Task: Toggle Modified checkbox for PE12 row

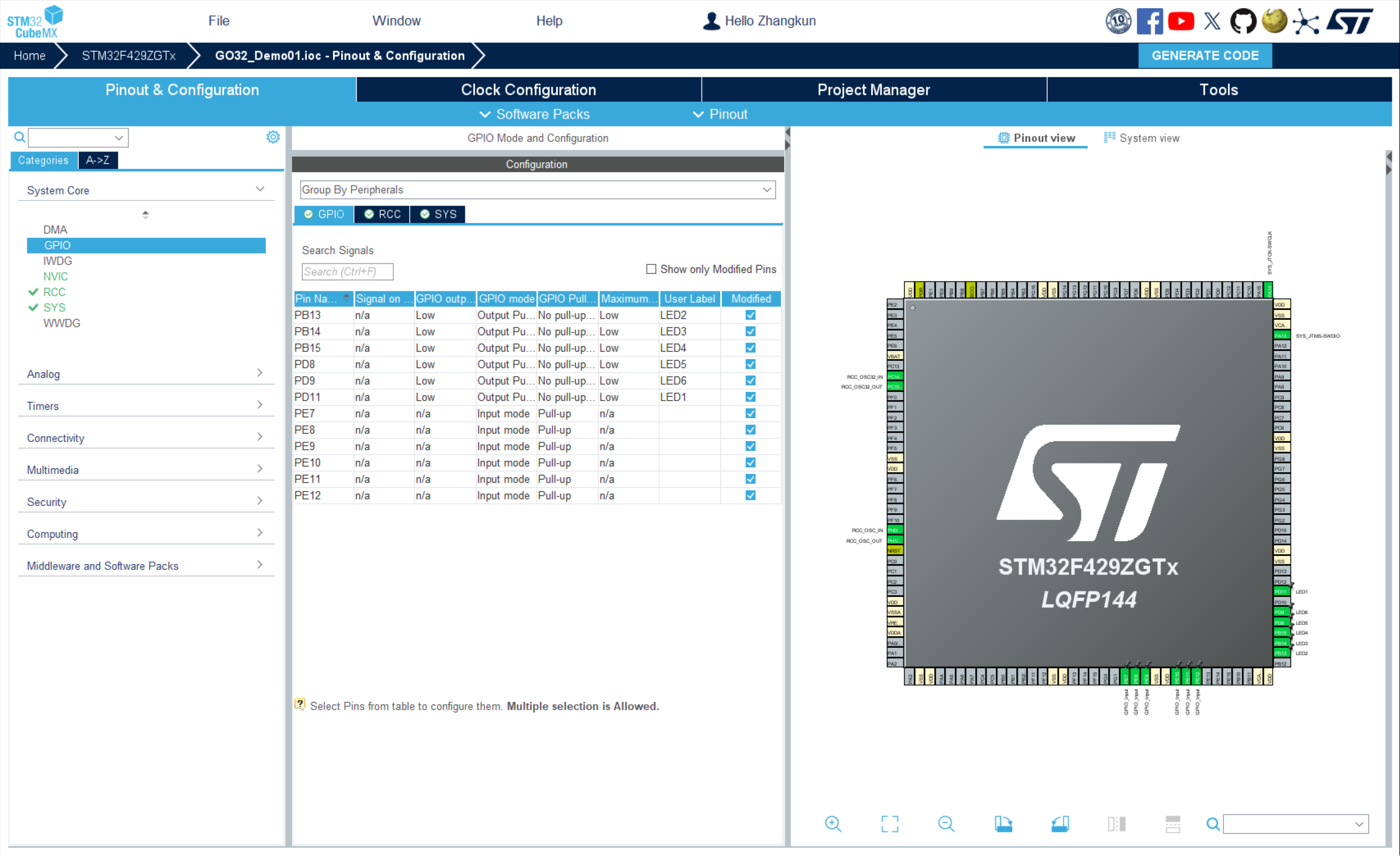Action: 750,496
